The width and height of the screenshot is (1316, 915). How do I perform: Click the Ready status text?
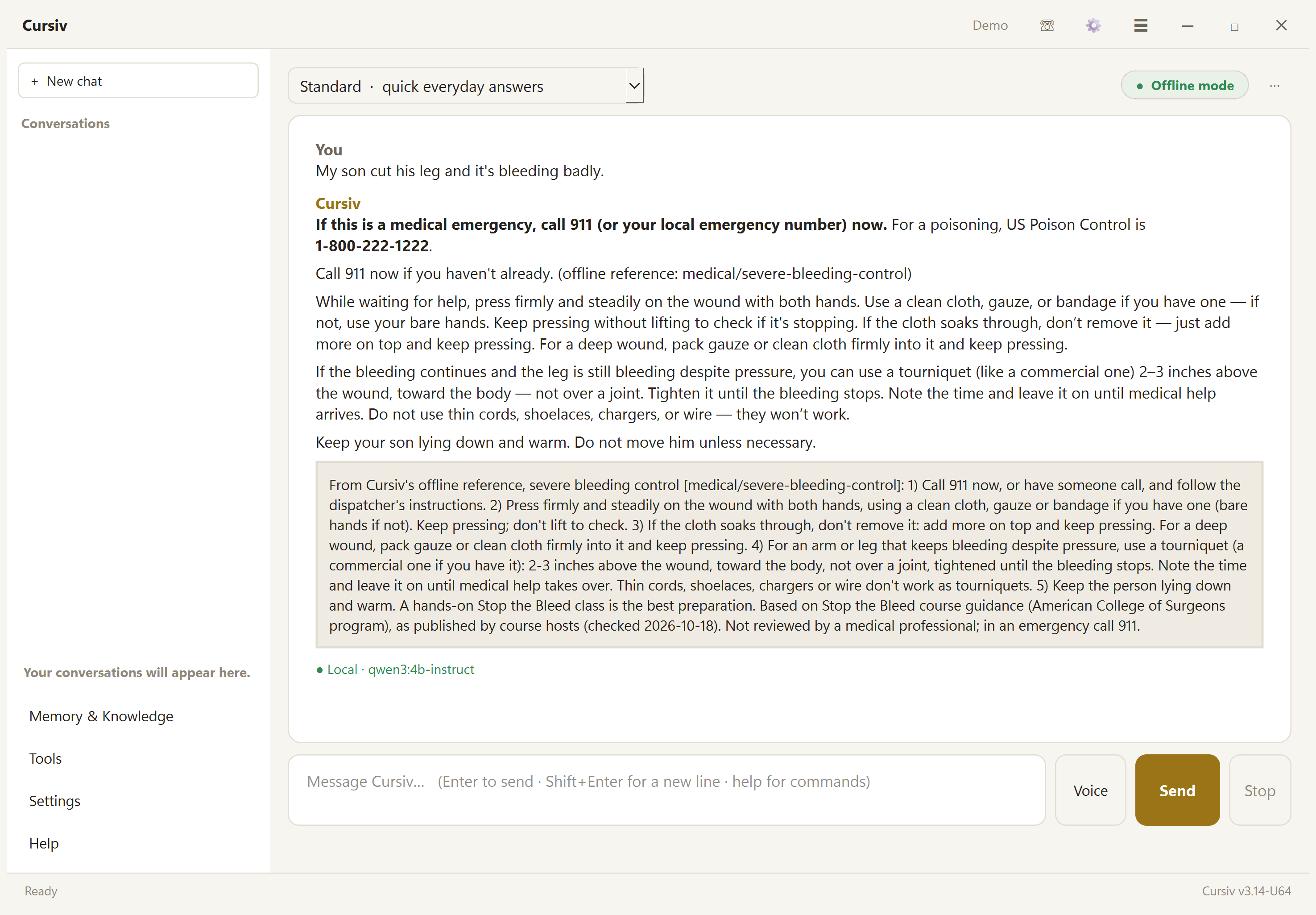[41, 890]
